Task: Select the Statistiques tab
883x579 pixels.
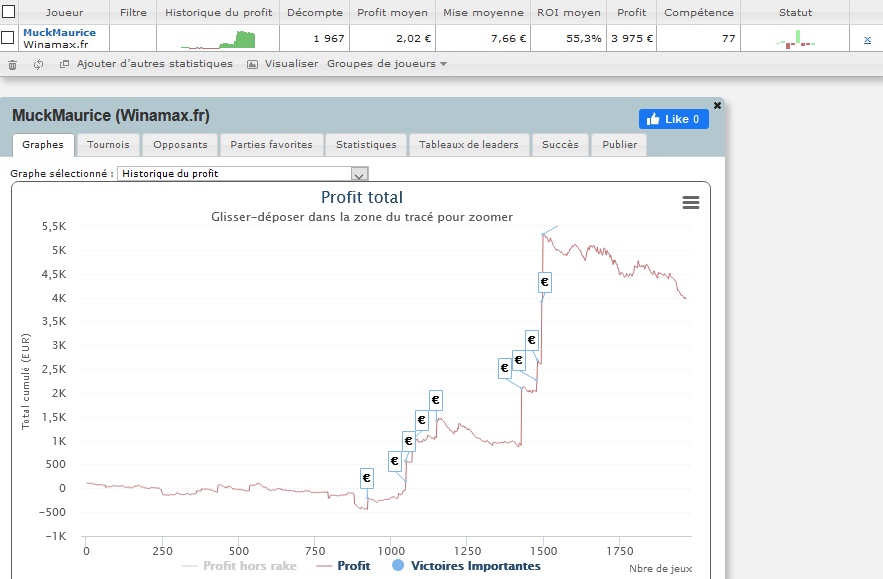Action: tap(366, 145)
